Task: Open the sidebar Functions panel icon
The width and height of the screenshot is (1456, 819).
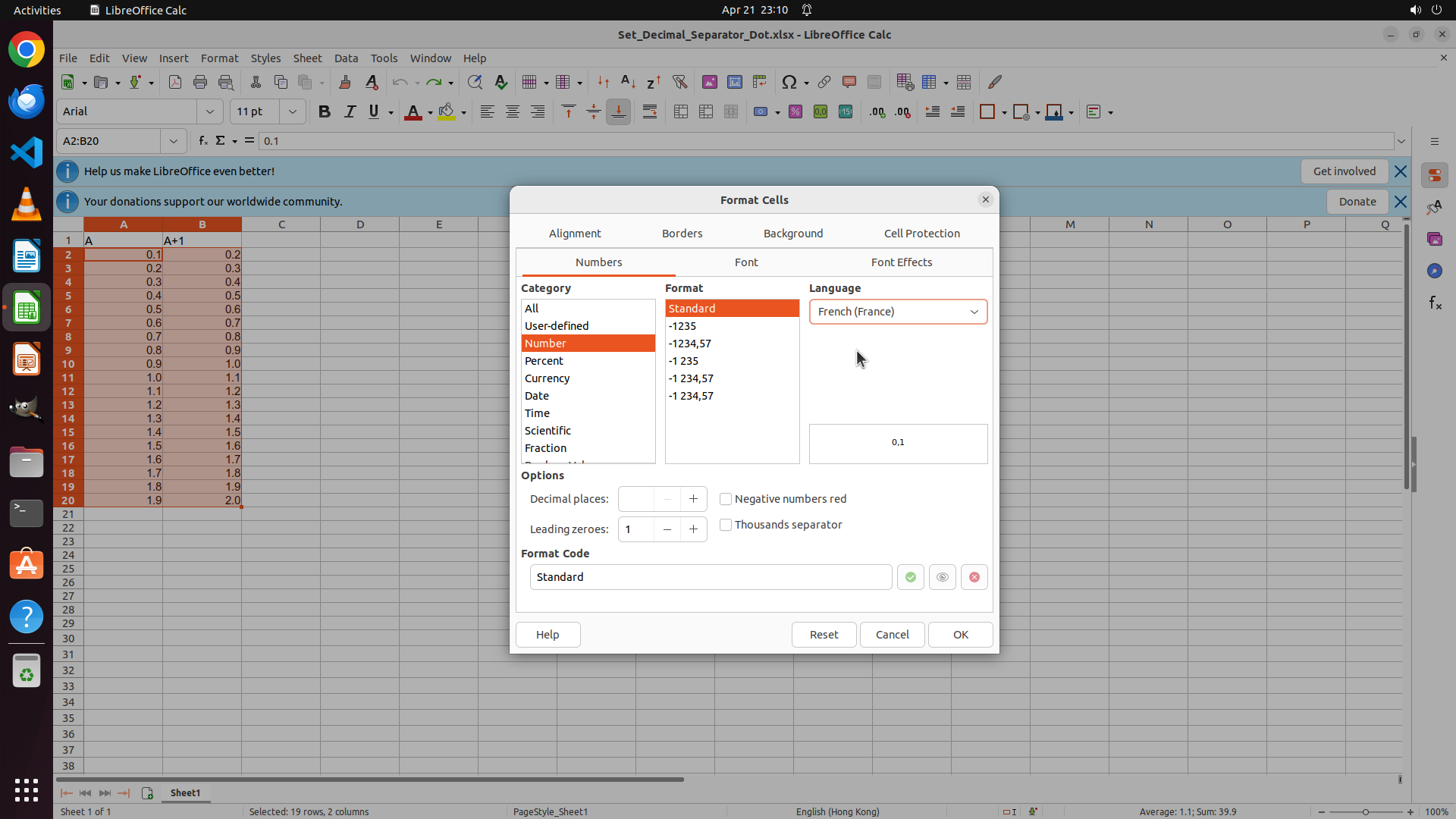Action: pos(1435,303)
